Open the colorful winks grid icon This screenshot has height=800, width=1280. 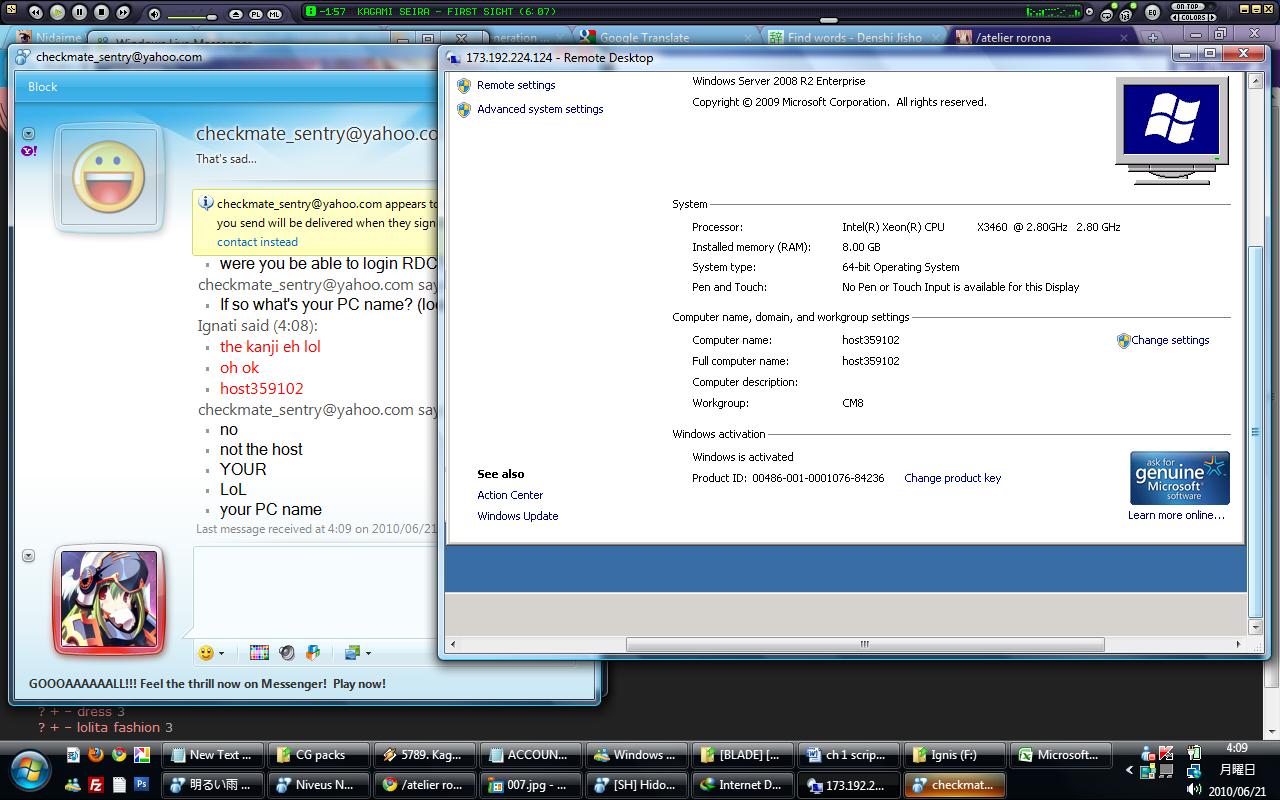pyautogui.click(x=259, y=653)
